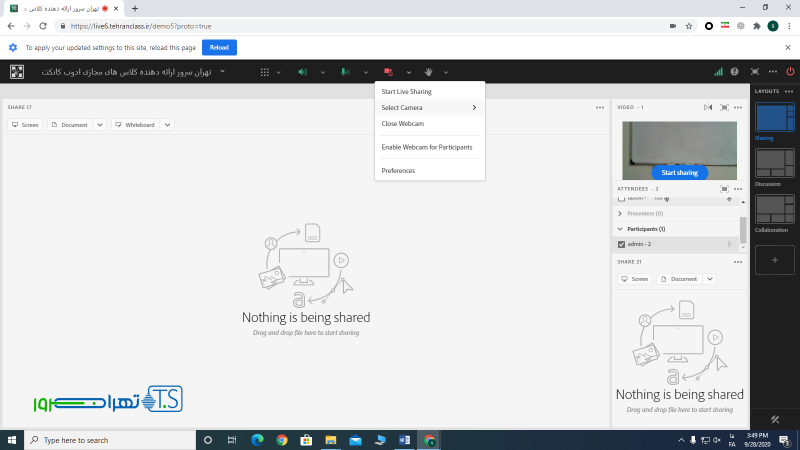Select Enable Webcam for Participants
This screenshot has width=800, height=450.
(426, 147)
